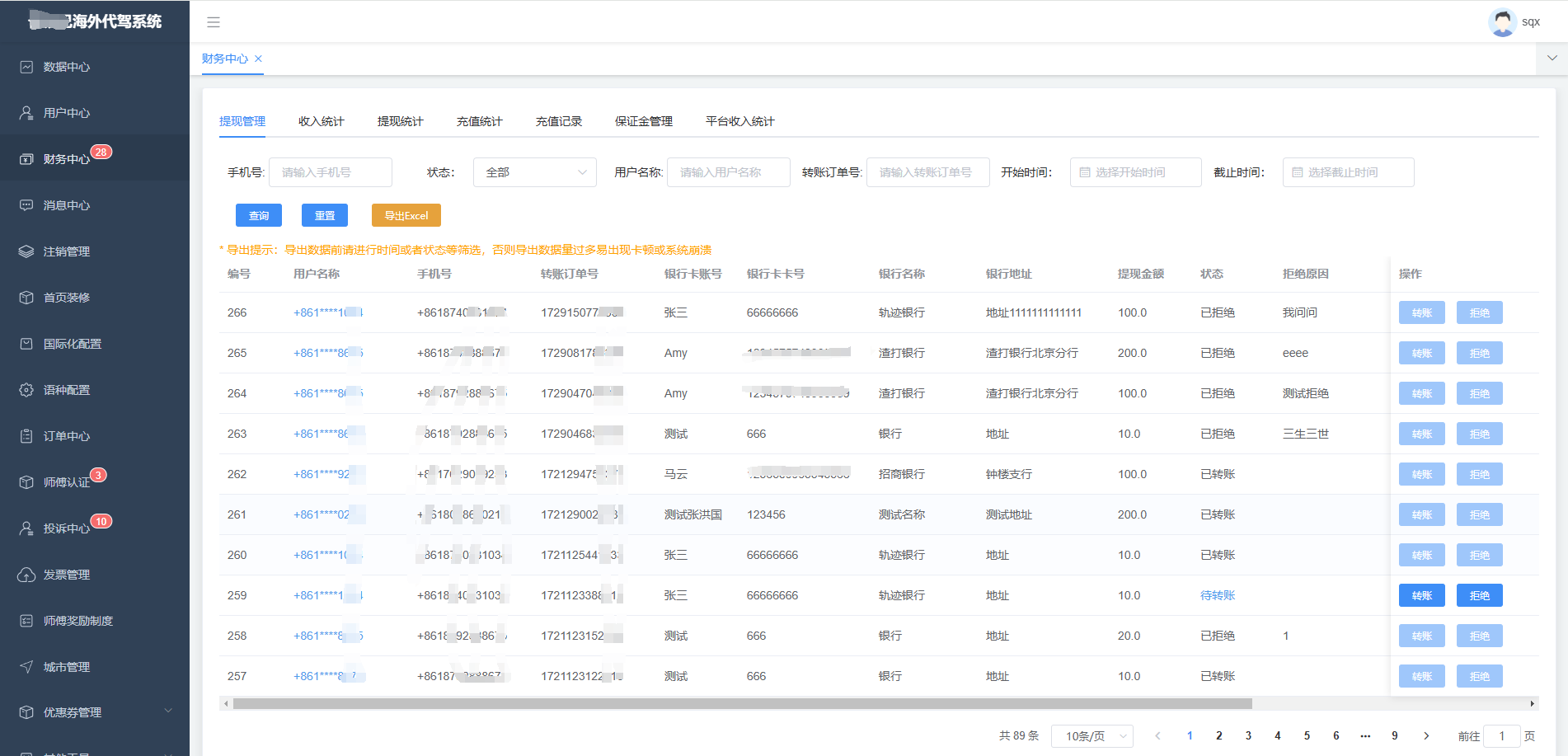The width and height of the screenshot is (1568, 756).
Task: Select 用户中心 in the sidebar
Action: (66, 112)
